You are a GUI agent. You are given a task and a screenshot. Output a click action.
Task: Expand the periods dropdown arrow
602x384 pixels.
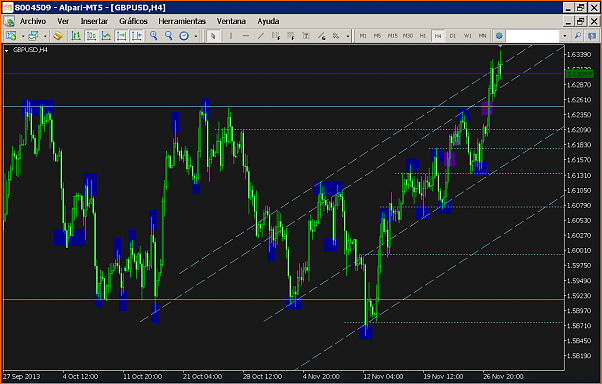tap(196, 36)
